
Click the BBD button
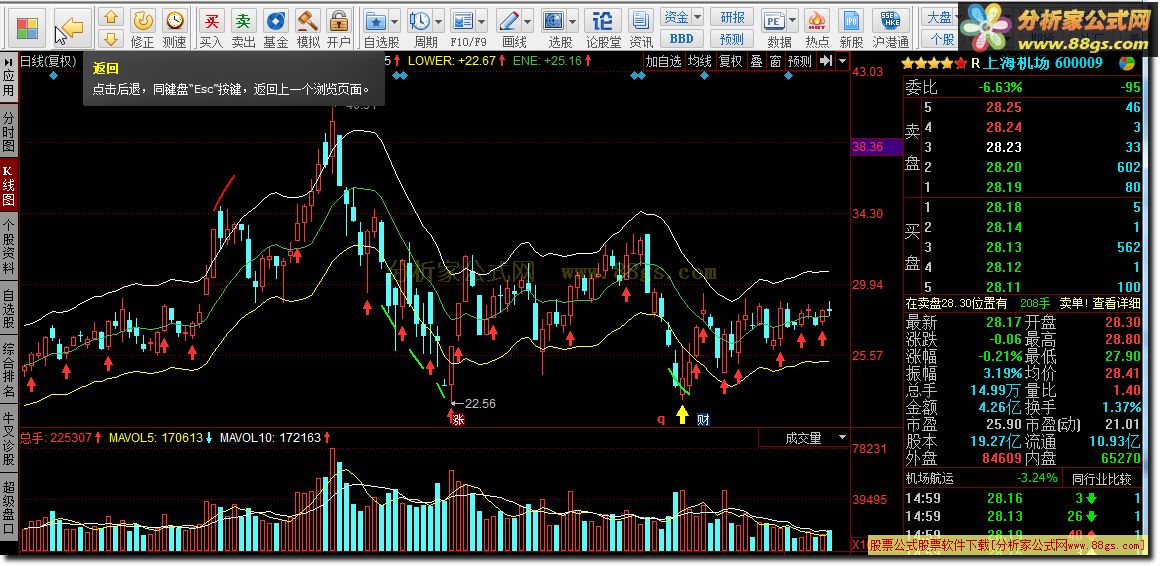coord(681,38)
